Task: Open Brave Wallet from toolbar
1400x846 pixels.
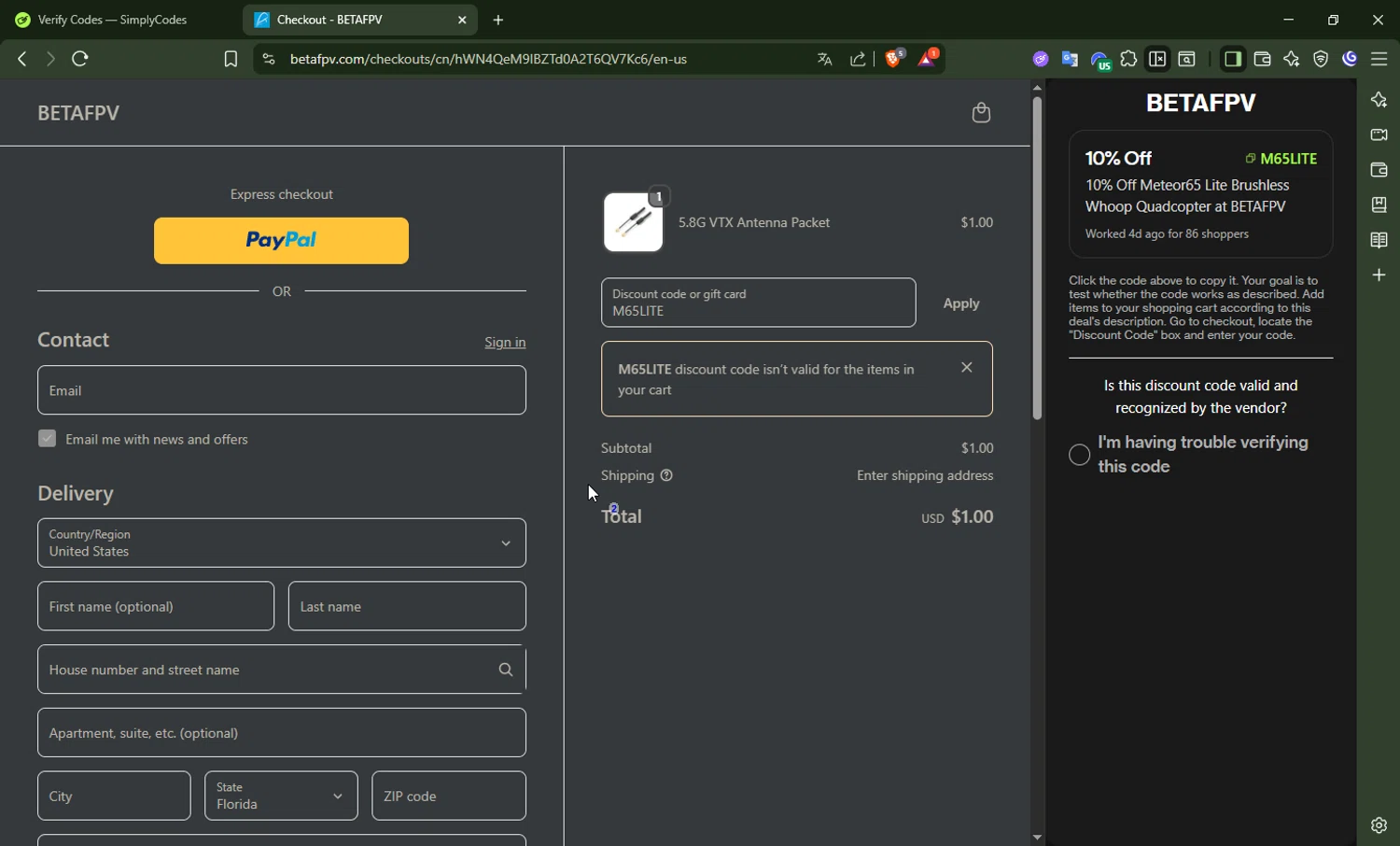Action: (x=1262, y=59)
